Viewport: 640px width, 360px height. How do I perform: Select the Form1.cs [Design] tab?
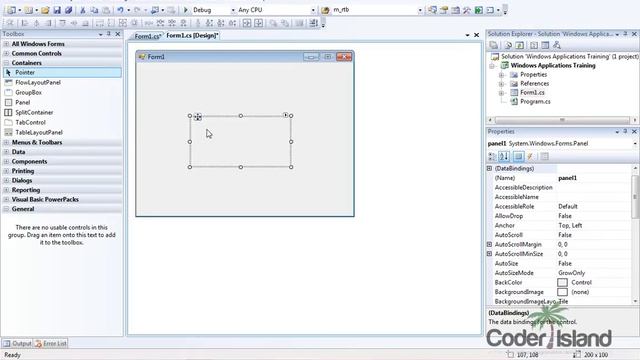(x=192, y=36)
